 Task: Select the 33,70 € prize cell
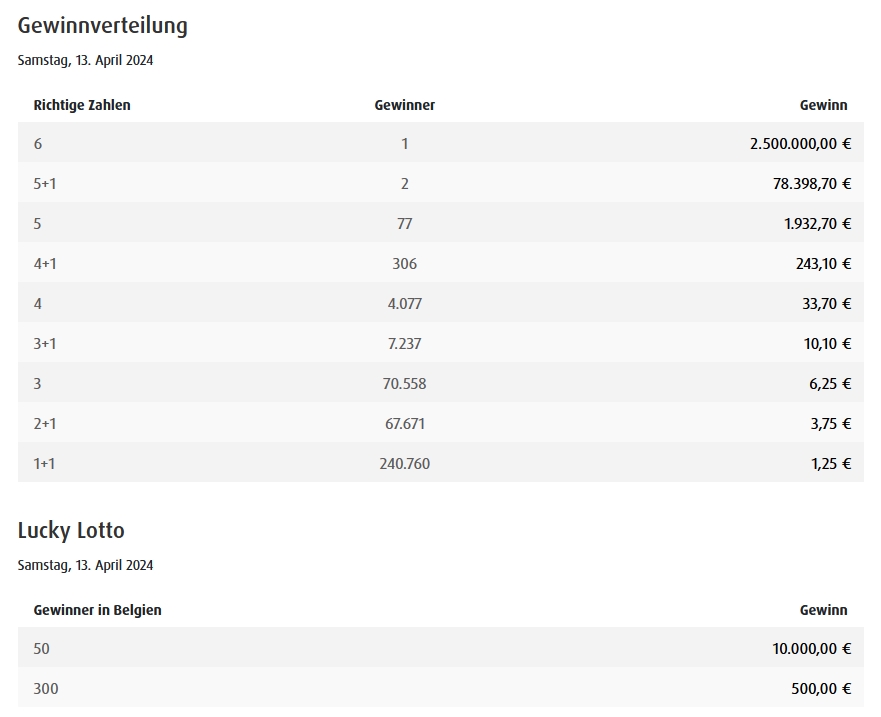point(826,304)
